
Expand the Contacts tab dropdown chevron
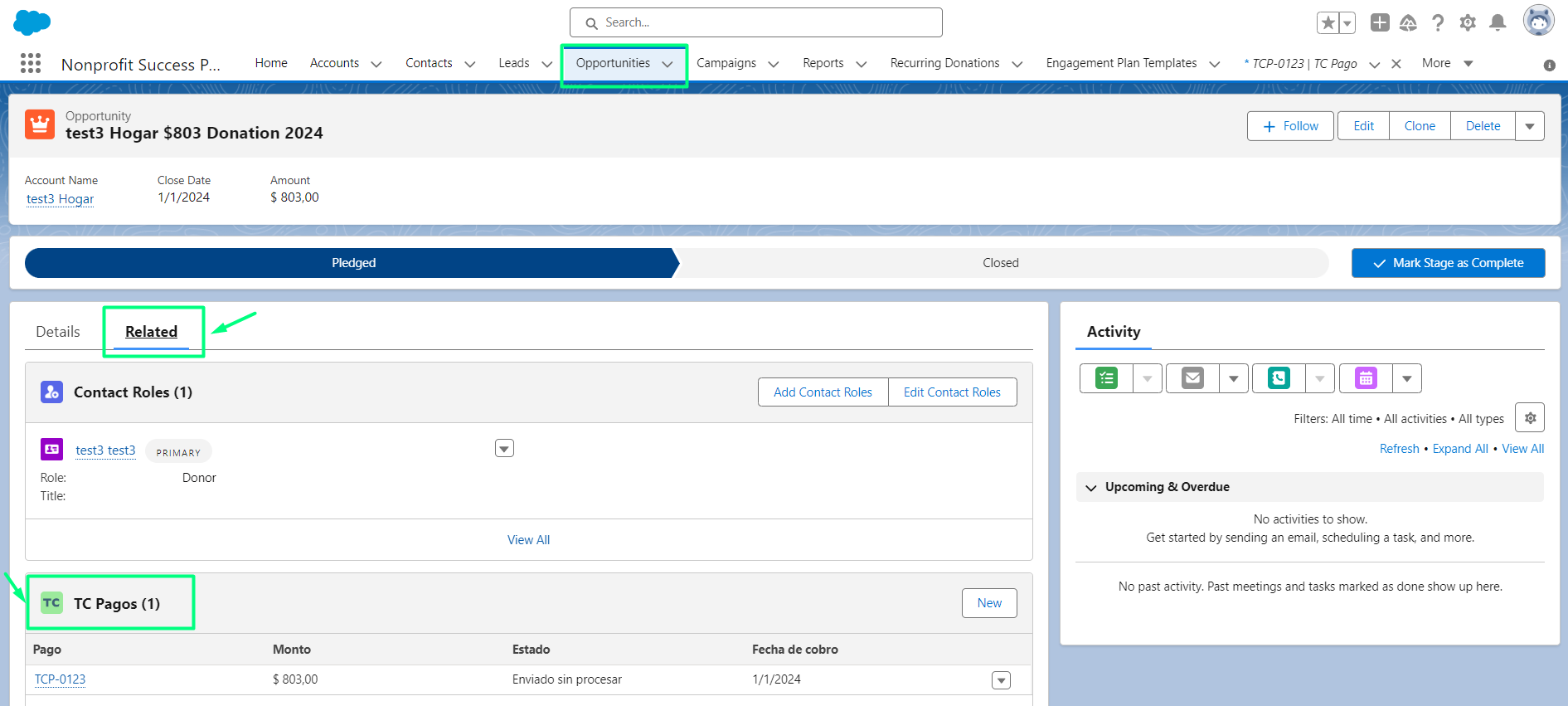(469, 64)
